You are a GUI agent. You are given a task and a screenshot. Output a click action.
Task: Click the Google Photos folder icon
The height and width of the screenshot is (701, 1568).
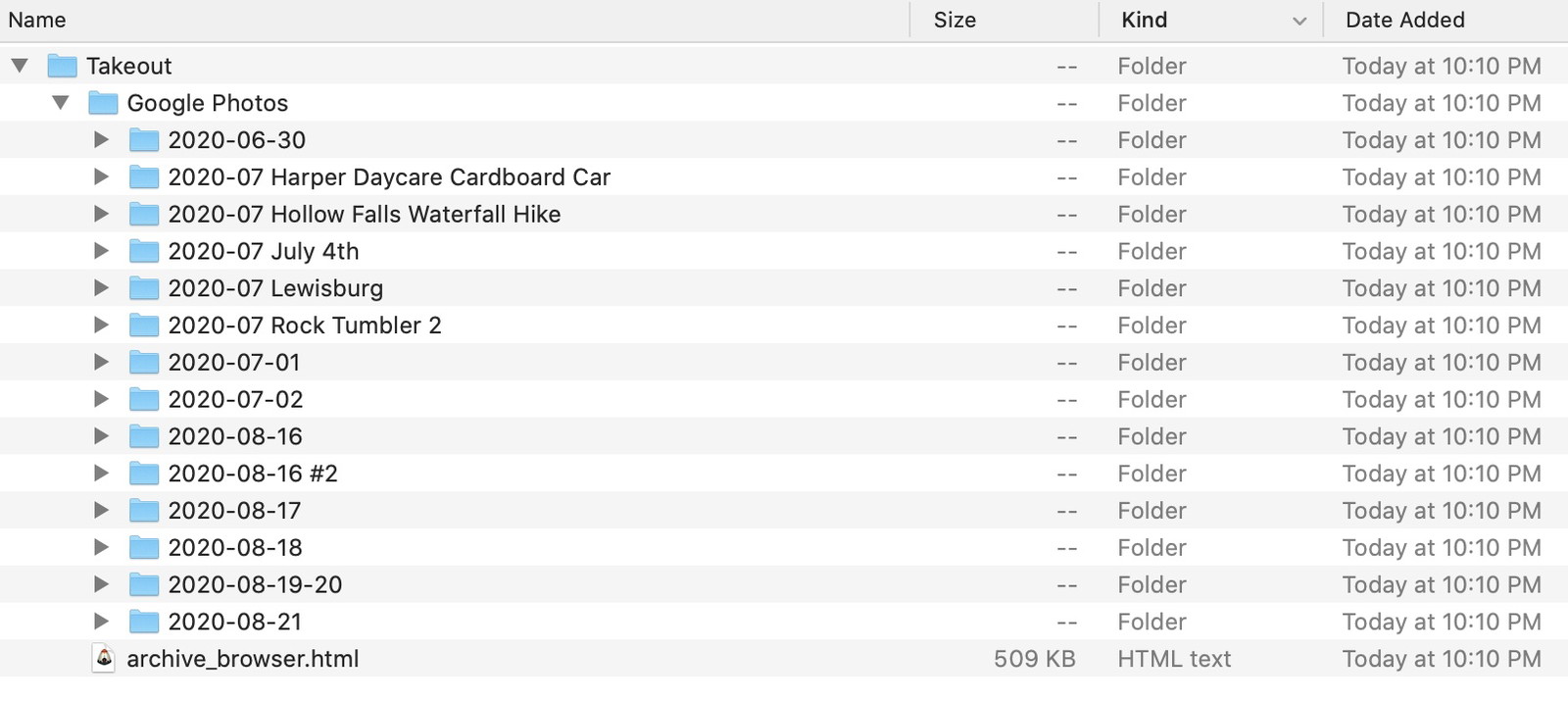click(103, 103)
